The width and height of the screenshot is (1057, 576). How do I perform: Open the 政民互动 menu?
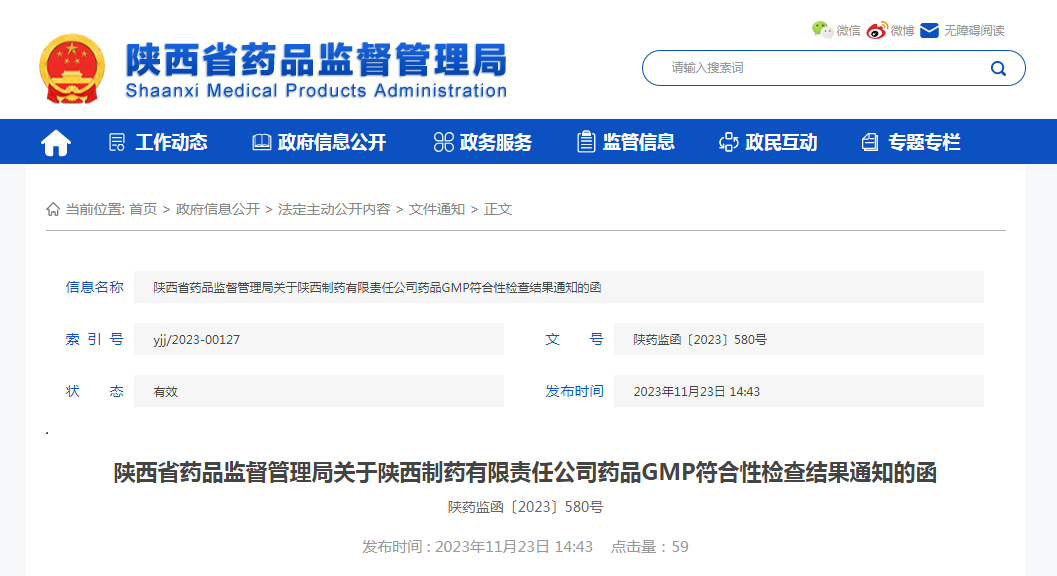(x=781, y=142)
